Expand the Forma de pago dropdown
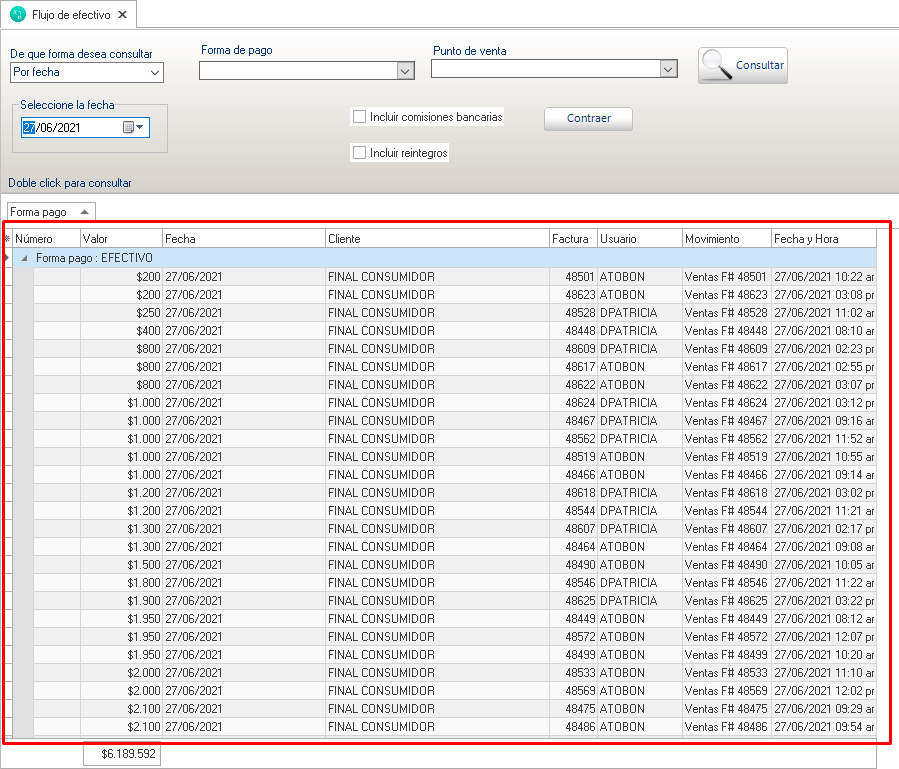This screenshot has height=769, width=899. click(x=405, y=71)
